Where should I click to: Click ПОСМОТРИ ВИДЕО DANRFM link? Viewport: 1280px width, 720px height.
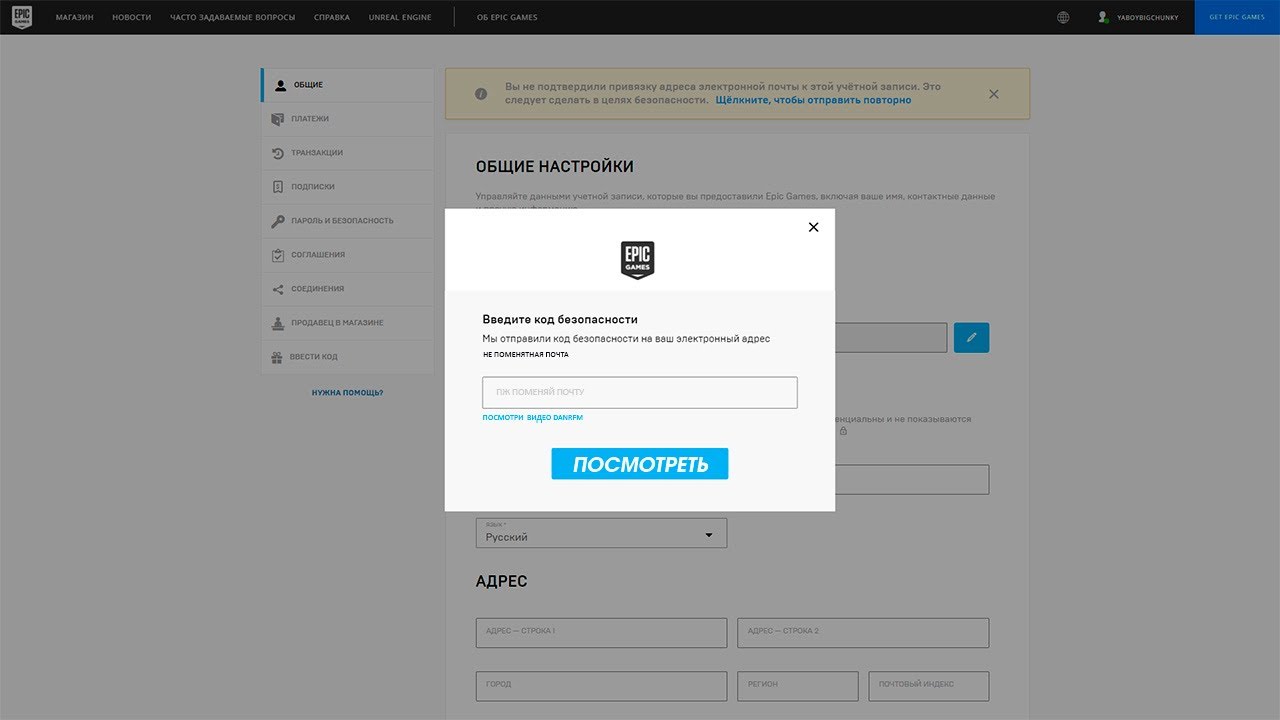click(533, 418)
